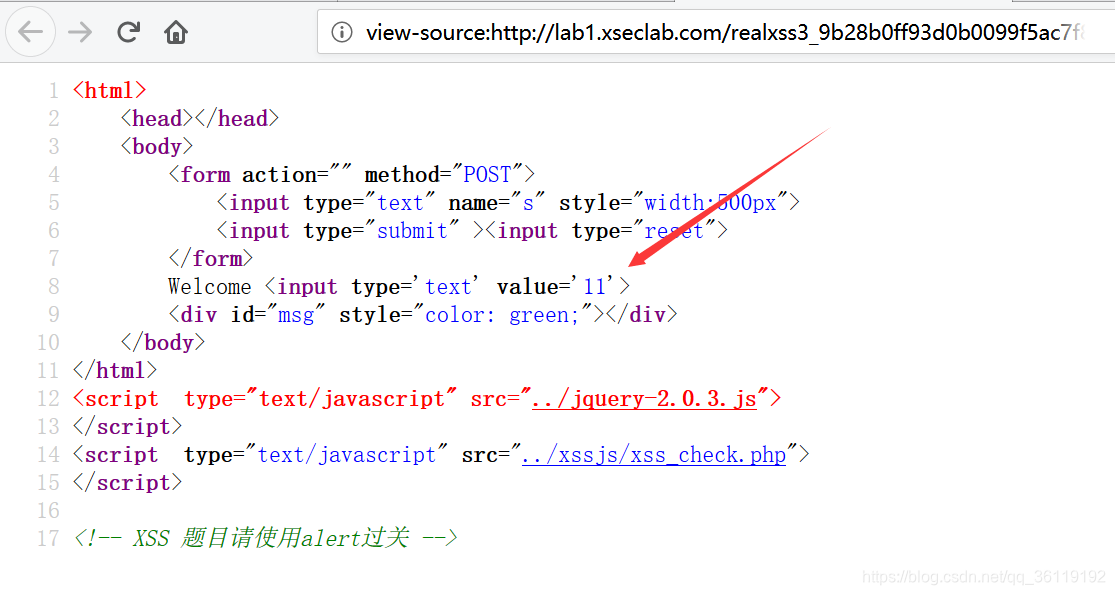Click the "msg" id value on line 9

(x=296, y=314)
